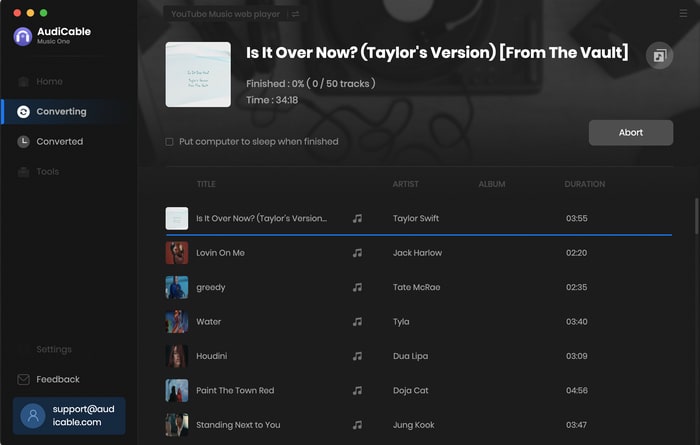
Task: Click the source switch arrows icon
Action: pos(296,14)
